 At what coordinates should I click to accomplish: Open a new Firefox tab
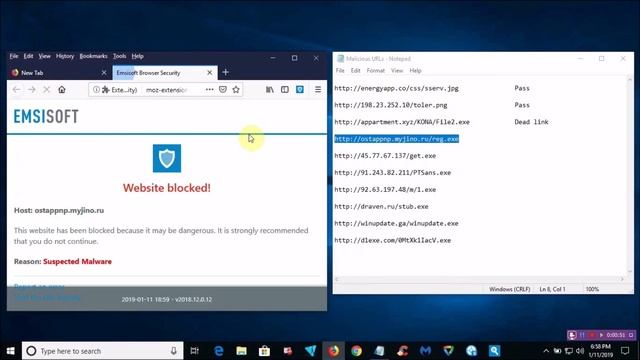pyautogui.click(x=225, y=72)
